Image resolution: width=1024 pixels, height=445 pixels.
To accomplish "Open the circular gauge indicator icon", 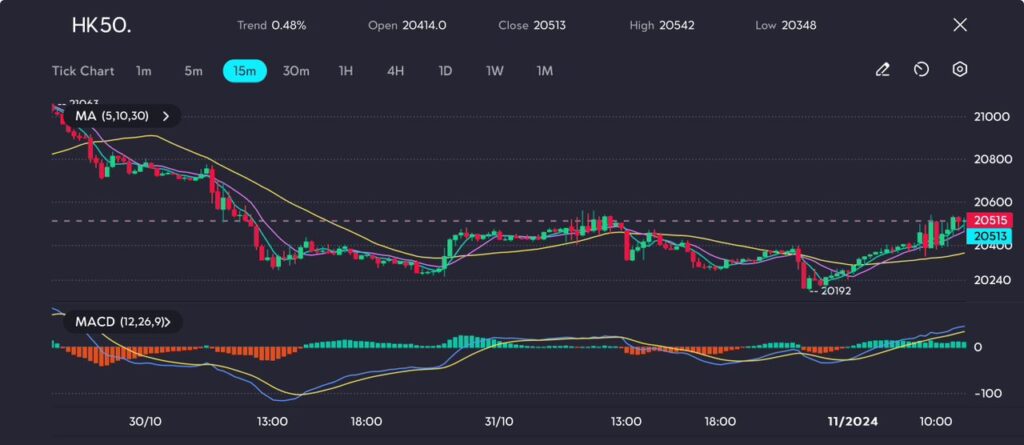I will click(x=921, y=70).
